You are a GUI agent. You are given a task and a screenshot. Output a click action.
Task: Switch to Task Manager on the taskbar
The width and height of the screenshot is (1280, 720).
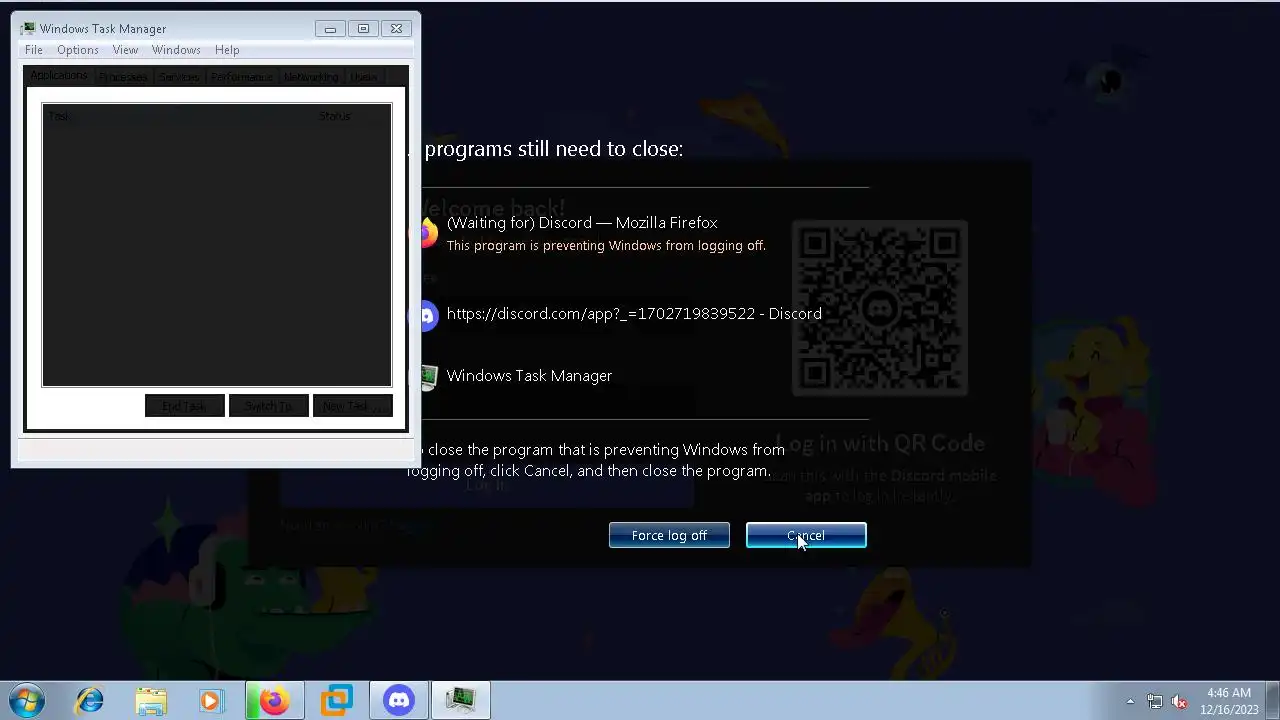pos(461,701)
